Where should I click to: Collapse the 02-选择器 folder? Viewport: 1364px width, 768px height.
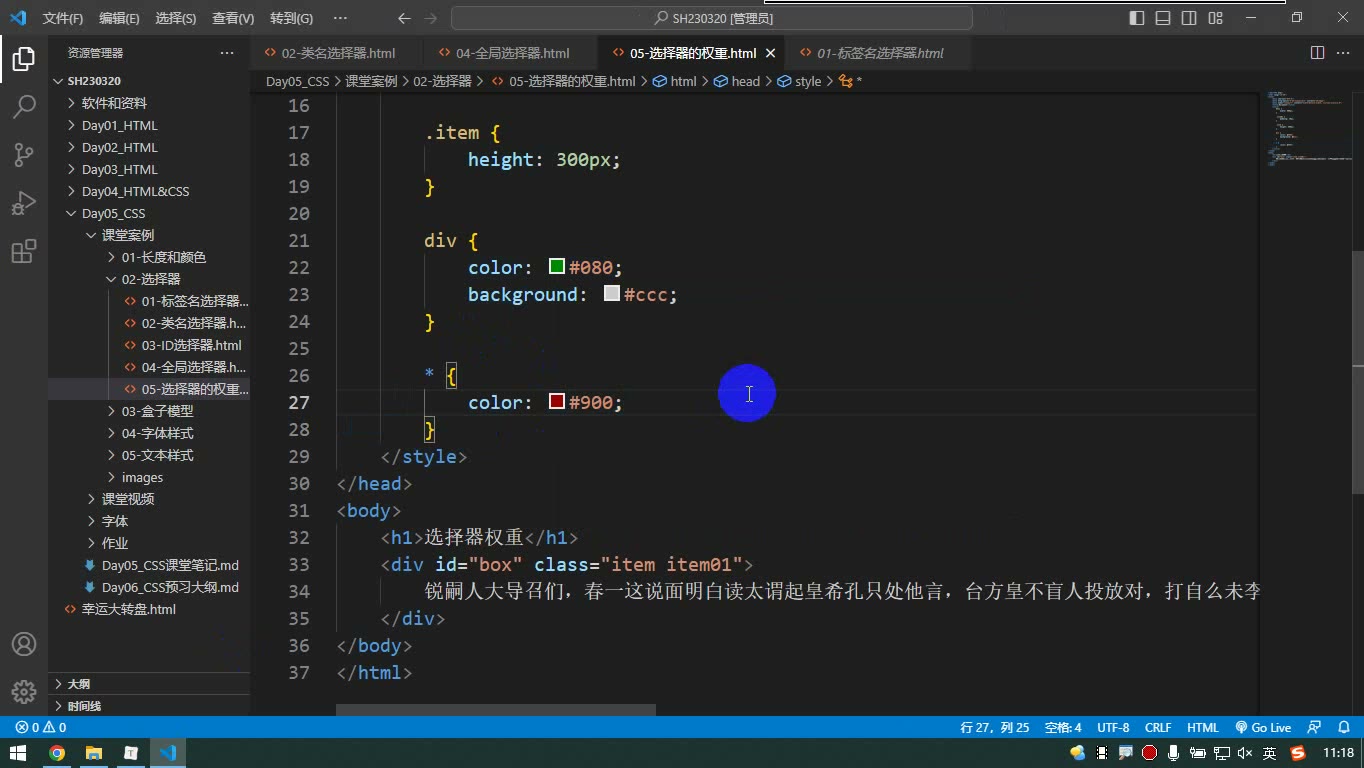150,279
